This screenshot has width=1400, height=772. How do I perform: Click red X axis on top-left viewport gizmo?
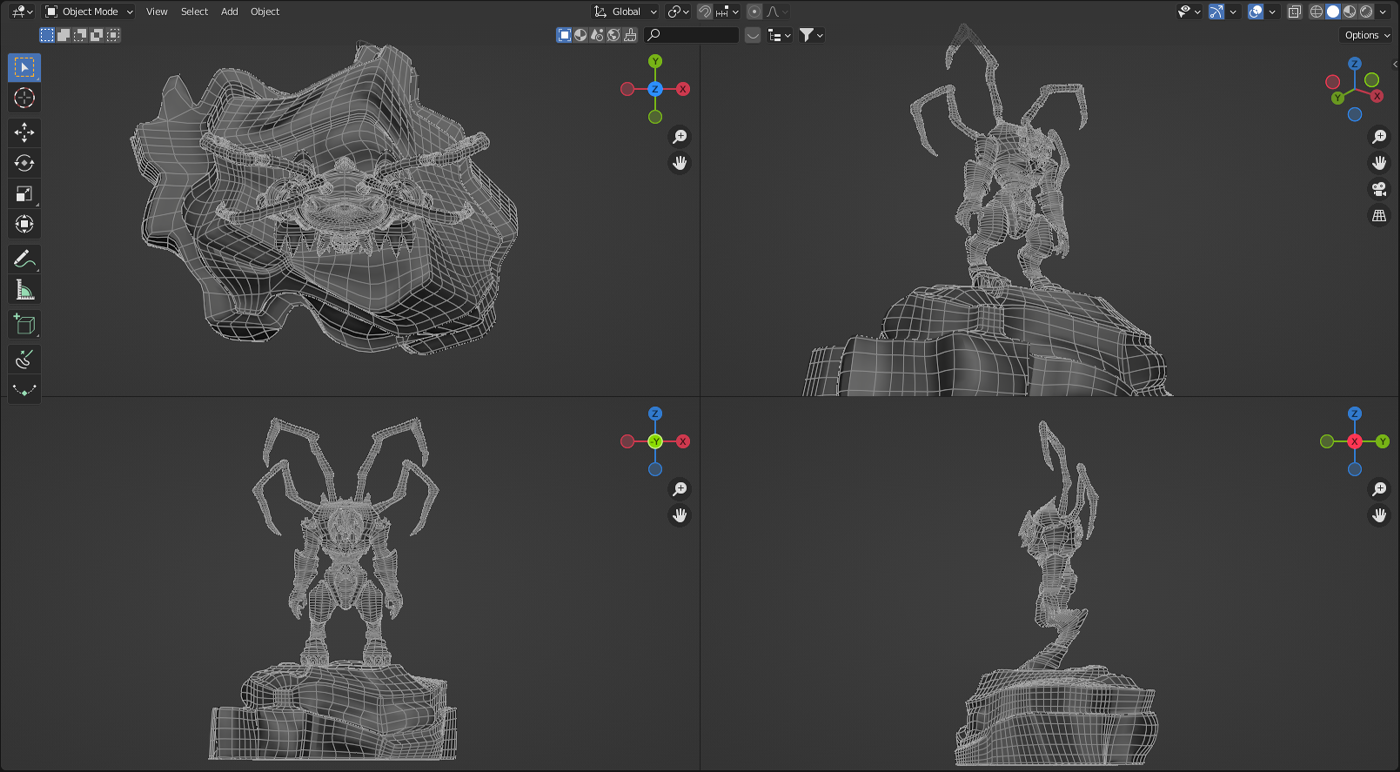[x=683, y=89]
